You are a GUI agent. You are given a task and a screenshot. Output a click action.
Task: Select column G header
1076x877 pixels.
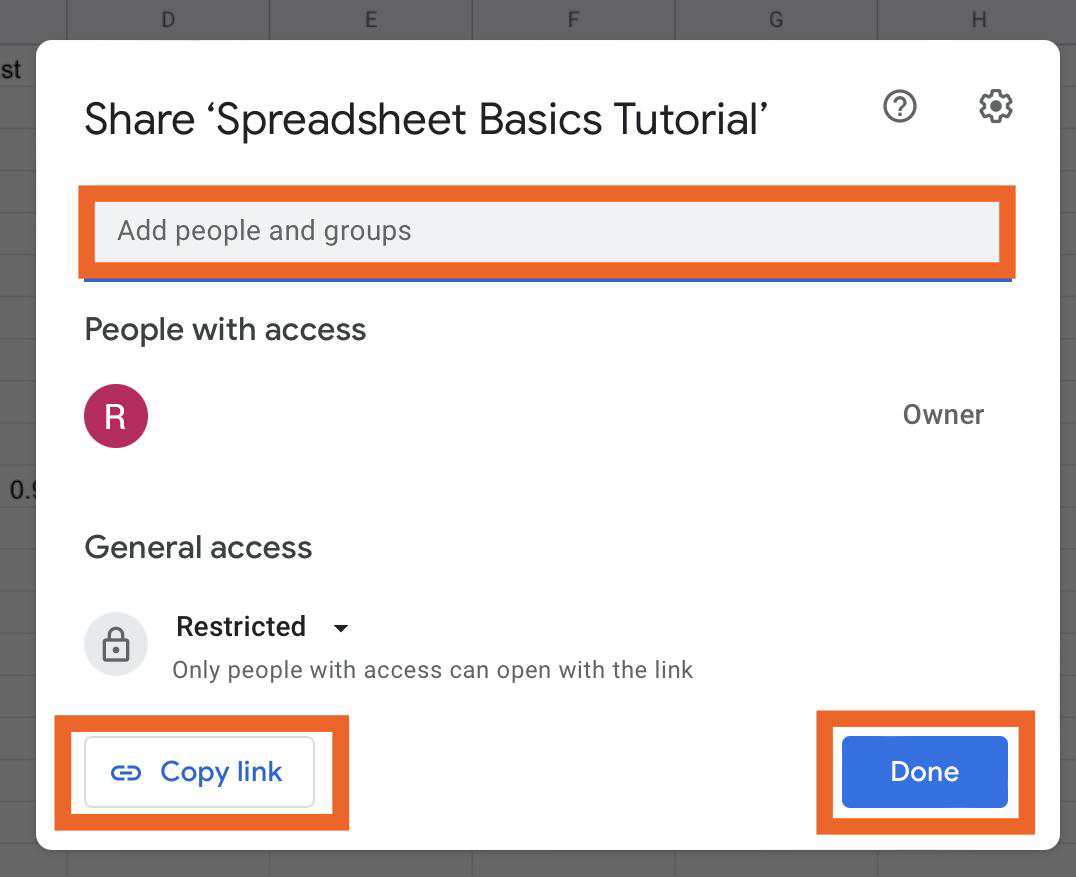point(776,20)
